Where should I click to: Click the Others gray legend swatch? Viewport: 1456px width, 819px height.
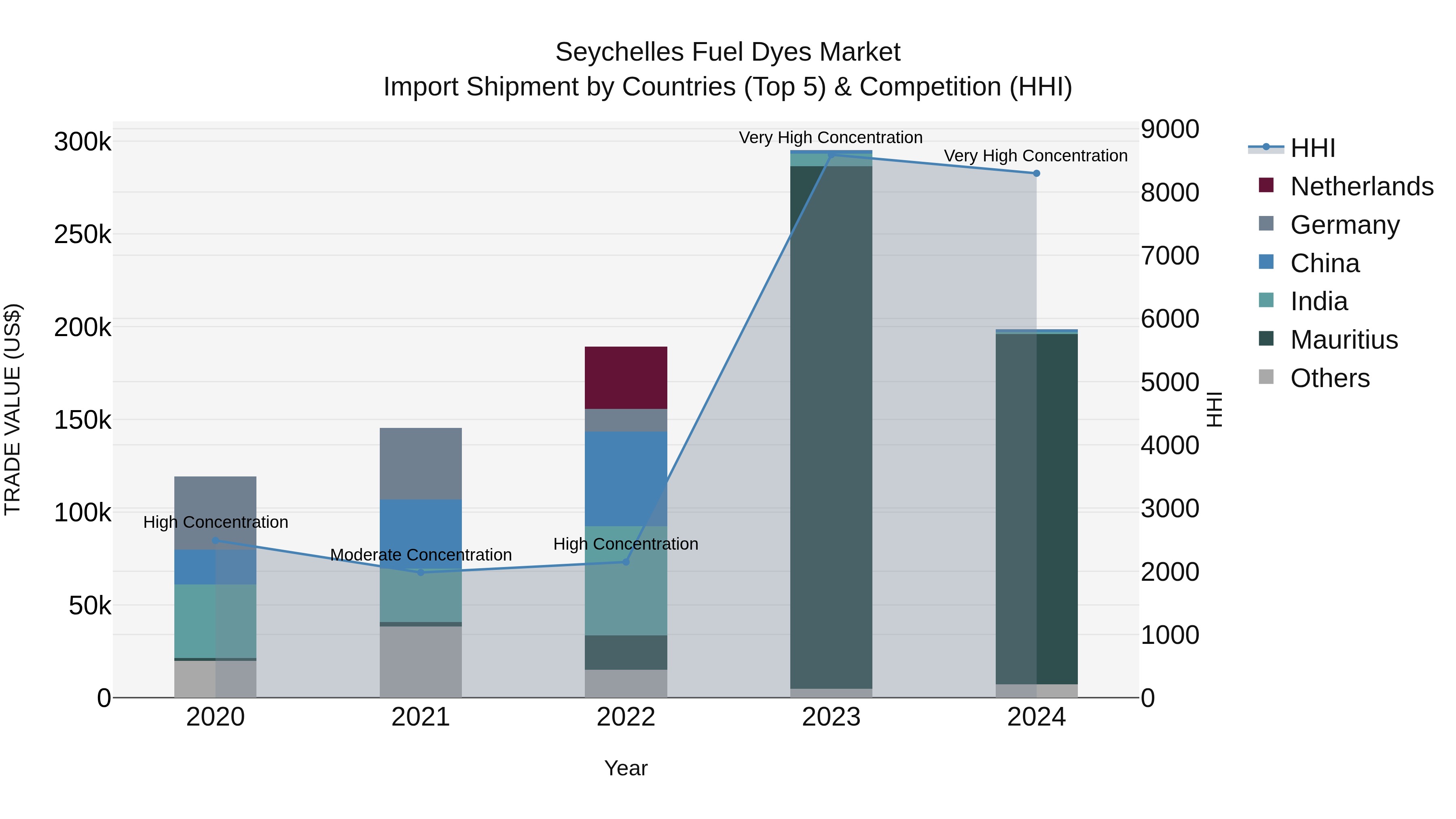coord(1266,377)
